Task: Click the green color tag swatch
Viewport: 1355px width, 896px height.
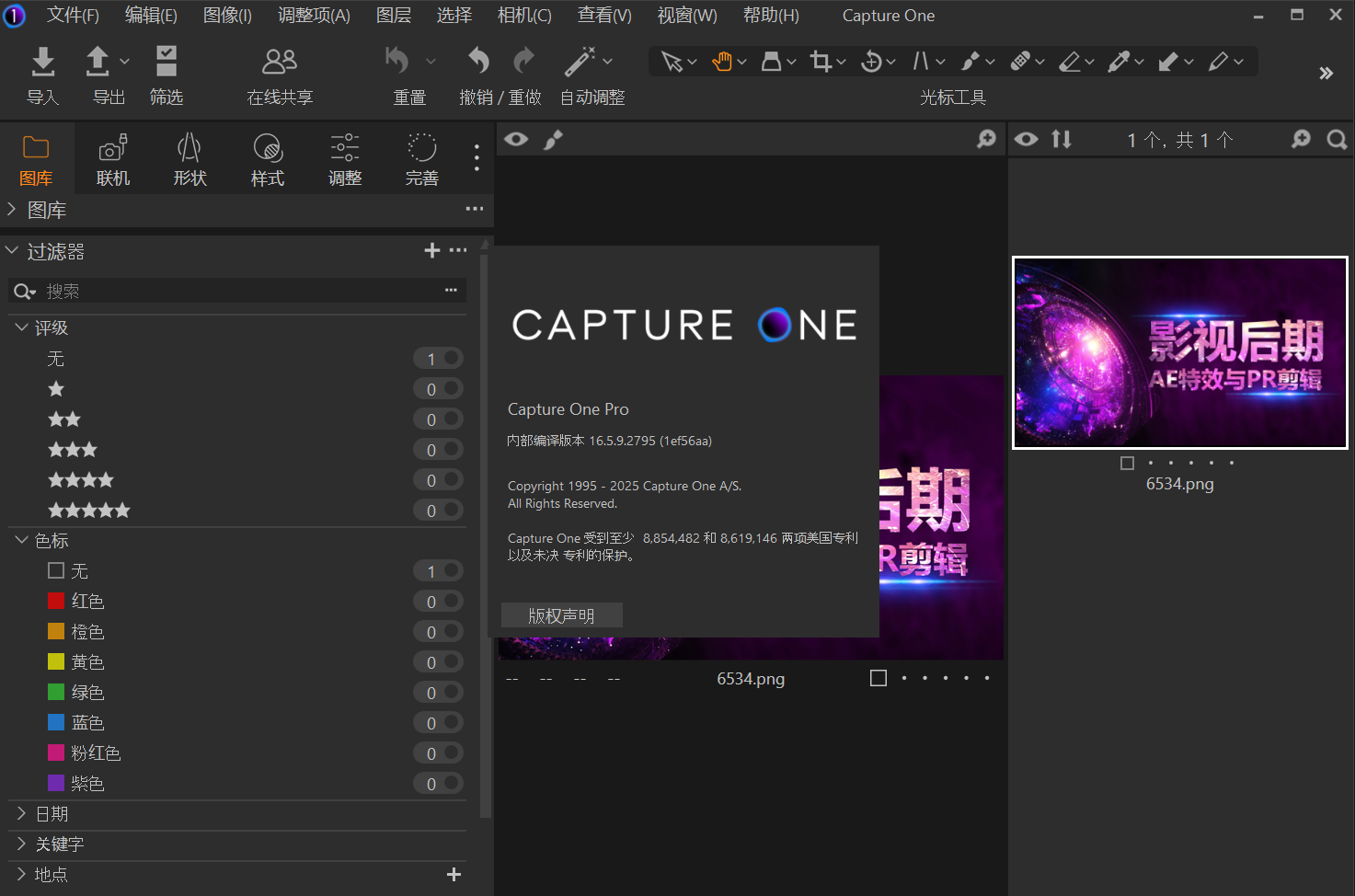Action: point(56,693)
